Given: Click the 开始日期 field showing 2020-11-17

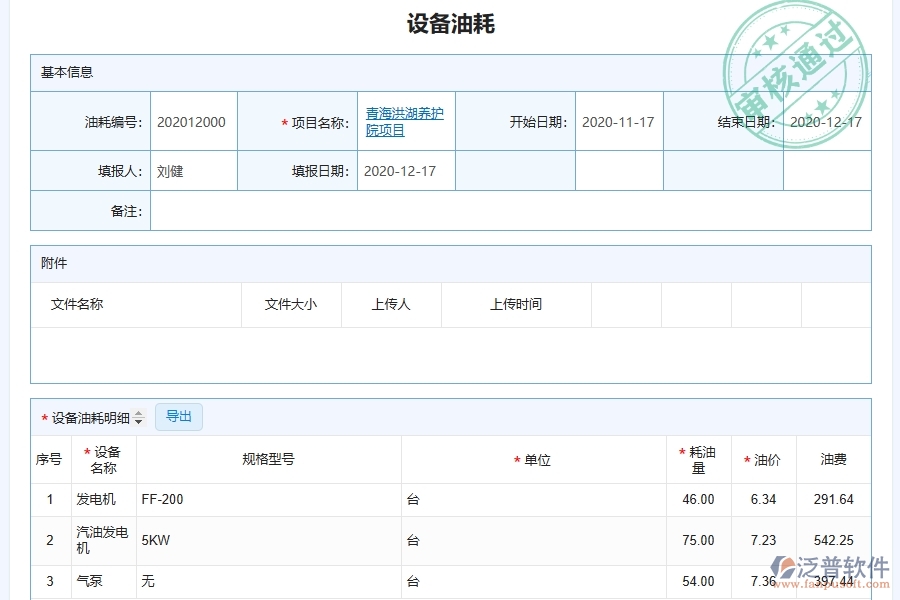Looking at the screenshot, I should coord(618,120).
